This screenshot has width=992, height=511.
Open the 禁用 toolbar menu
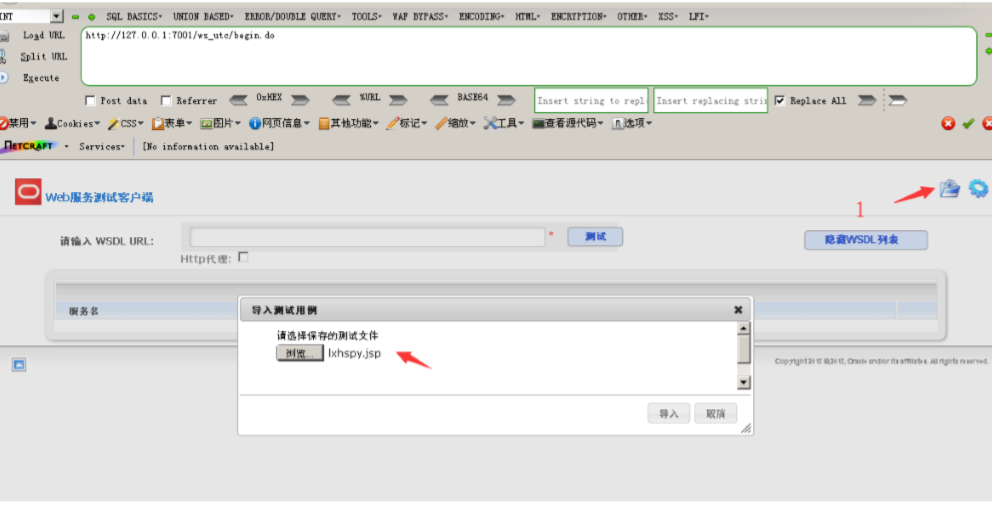point(18,123)
